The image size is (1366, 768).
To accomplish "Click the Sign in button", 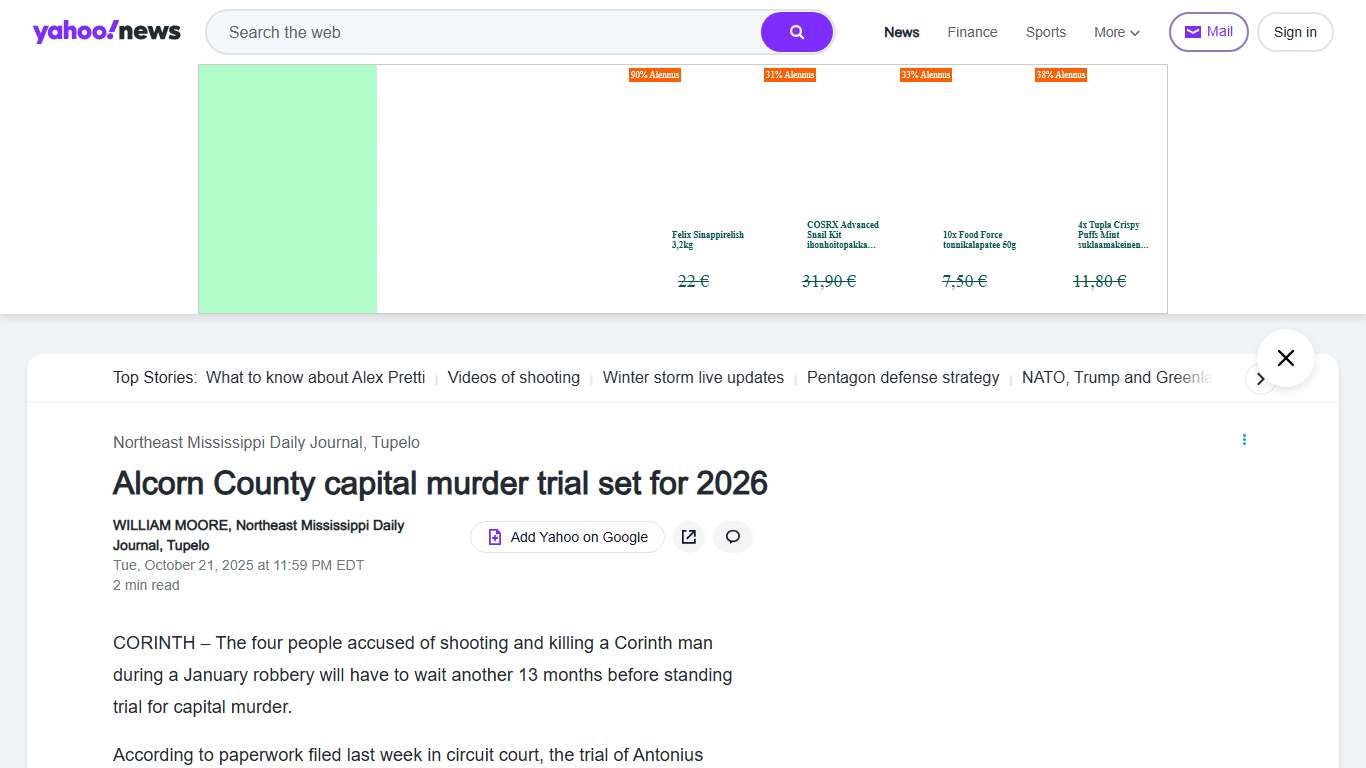I will tap(1295, 31).
